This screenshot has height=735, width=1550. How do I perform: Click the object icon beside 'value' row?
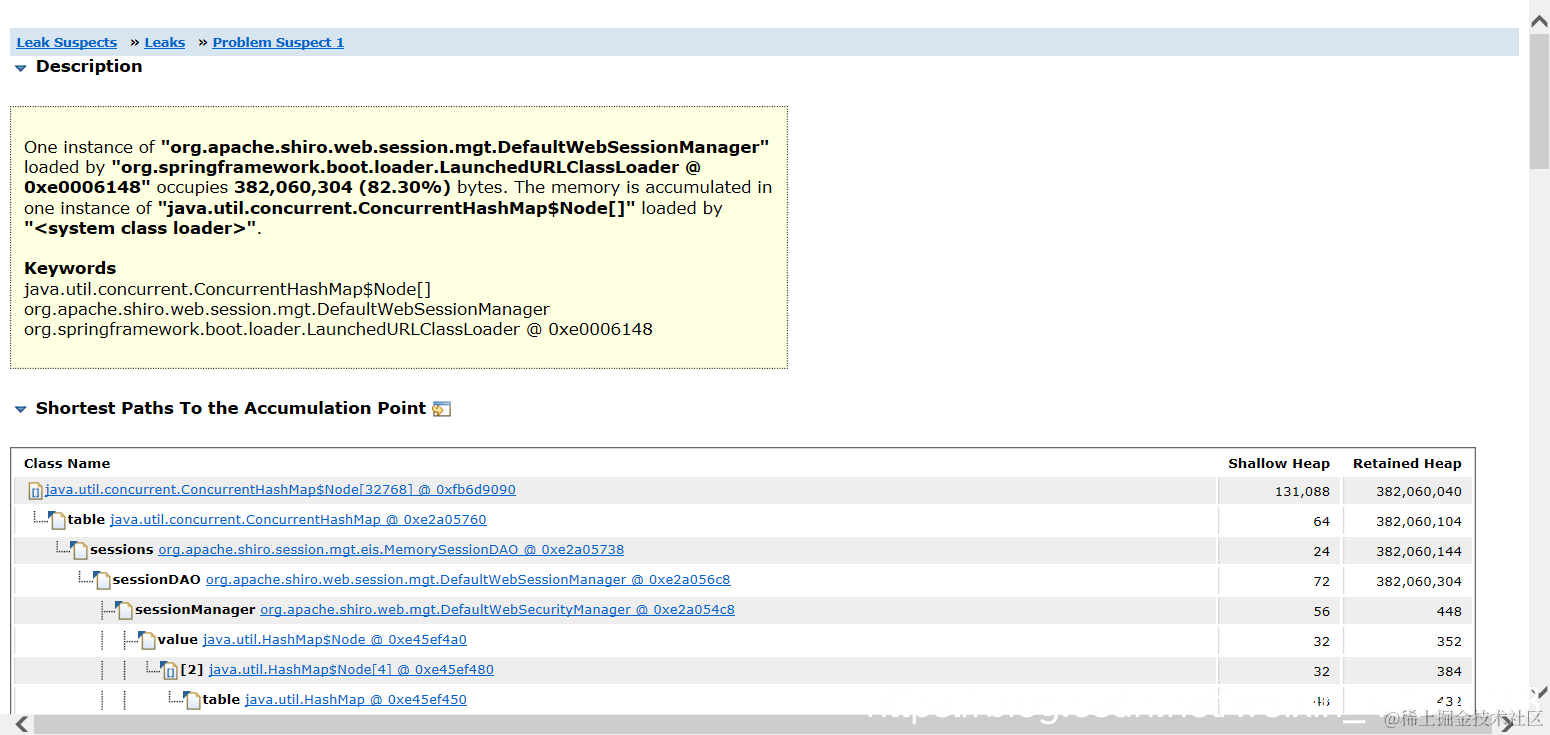148,640
